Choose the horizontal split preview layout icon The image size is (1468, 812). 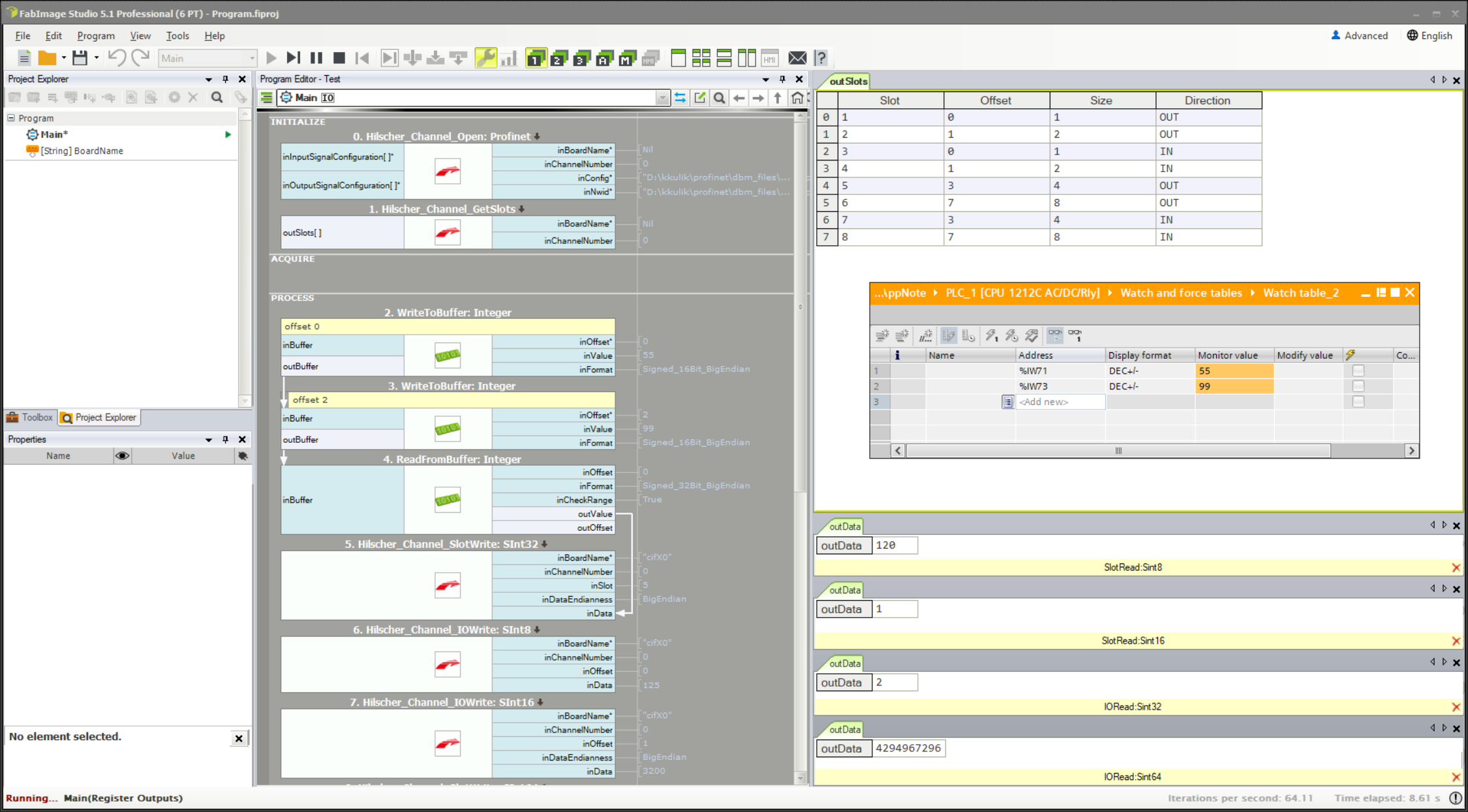pos(724,58)
